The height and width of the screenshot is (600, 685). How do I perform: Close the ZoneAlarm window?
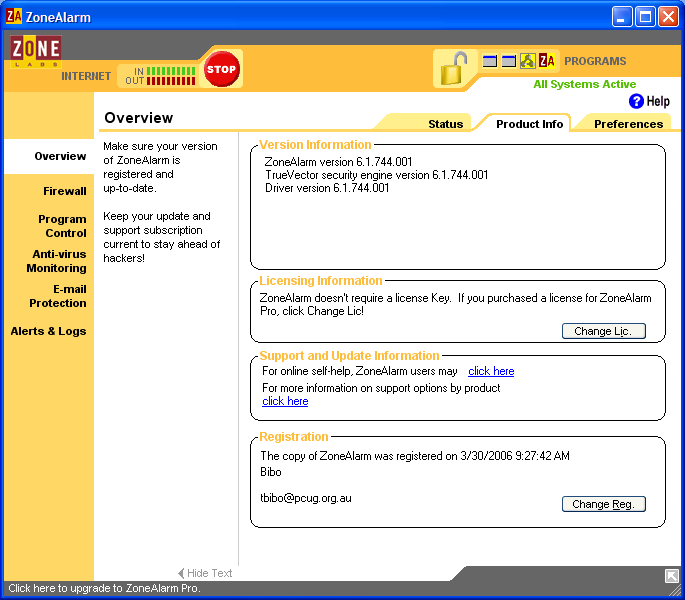pyautogui.click(x=668, y=17)
